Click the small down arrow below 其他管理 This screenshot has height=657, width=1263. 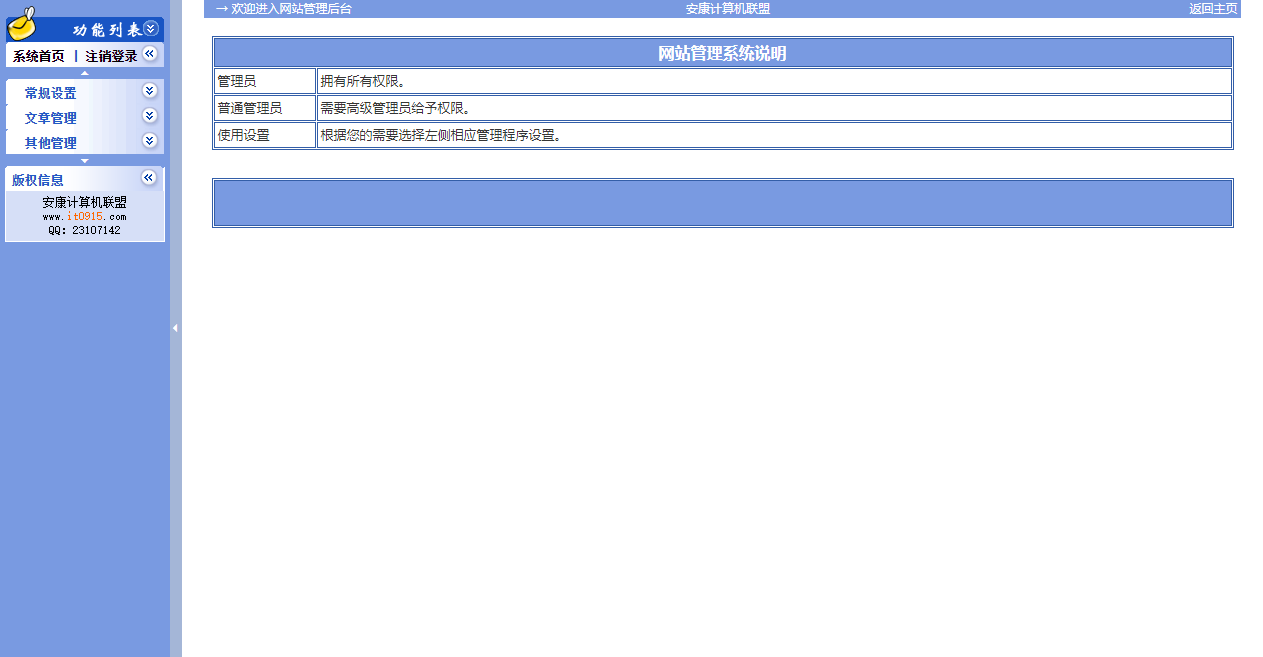pyautogui.click(x=84, y=160)
